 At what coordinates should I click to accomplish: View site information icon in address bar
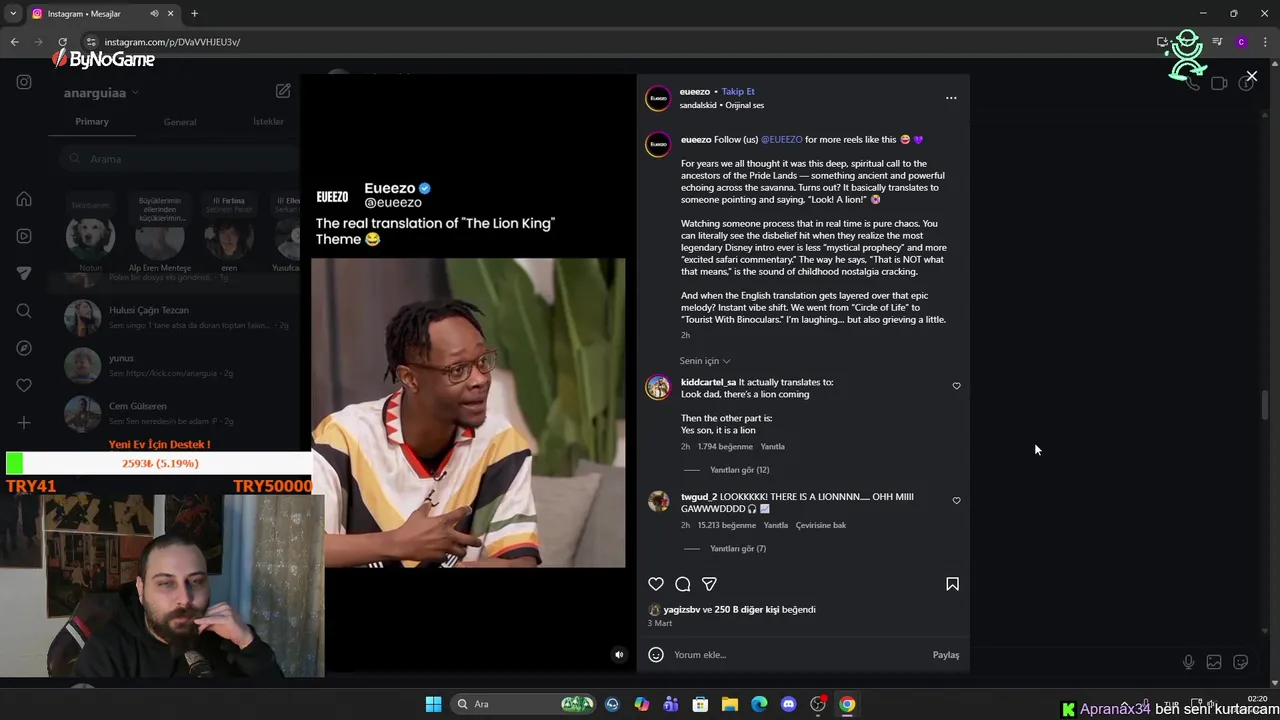(90, 42)
